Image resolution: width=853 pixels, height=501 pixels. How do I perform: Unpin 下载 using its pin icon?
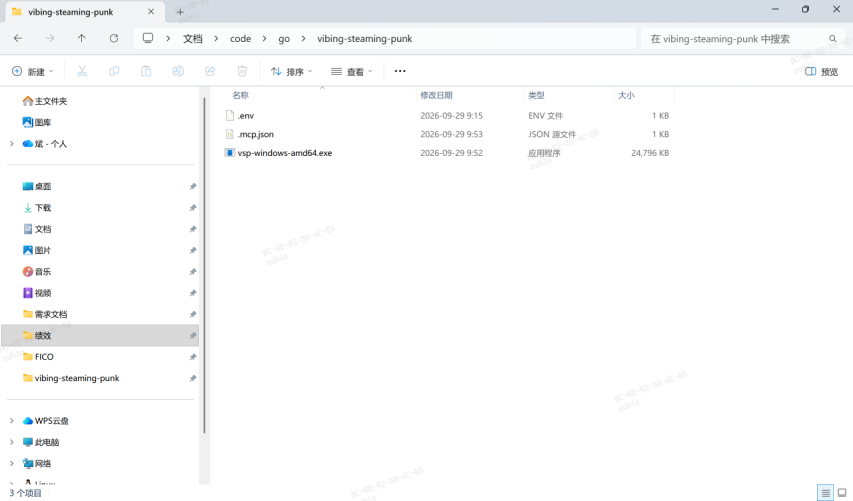(193, 208)
